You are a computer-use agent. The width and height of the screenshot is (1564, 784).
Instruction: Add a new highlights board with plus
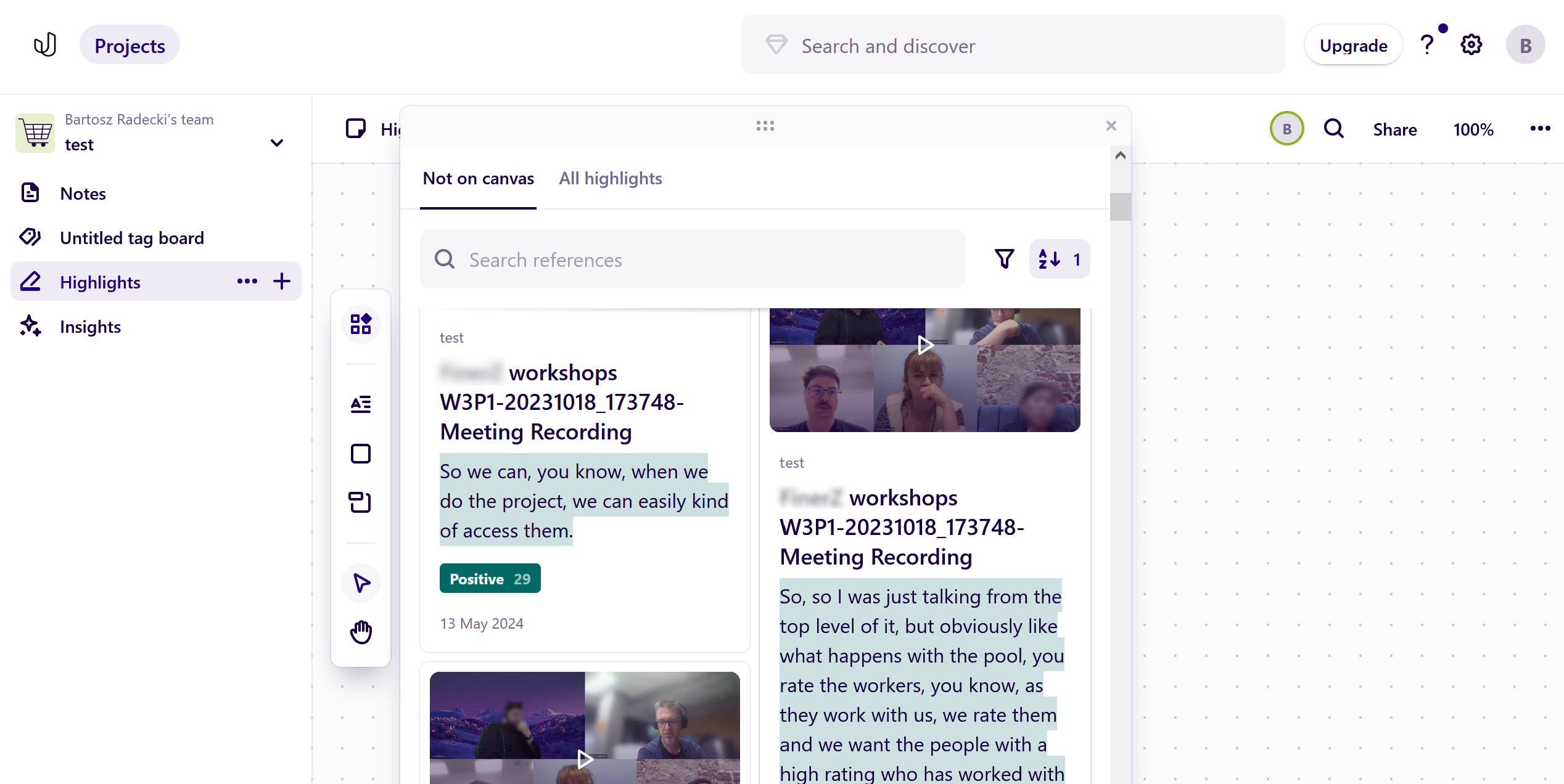coord(282,282)
